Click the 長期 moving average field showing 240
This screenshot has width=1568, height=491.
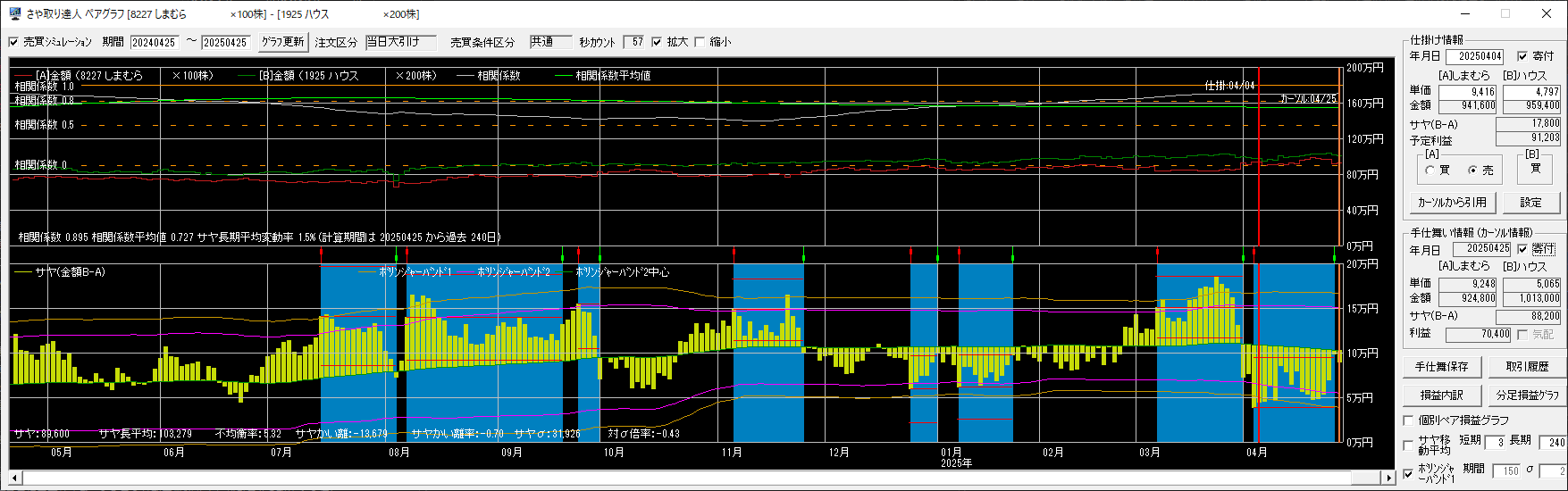[1552, 442]
